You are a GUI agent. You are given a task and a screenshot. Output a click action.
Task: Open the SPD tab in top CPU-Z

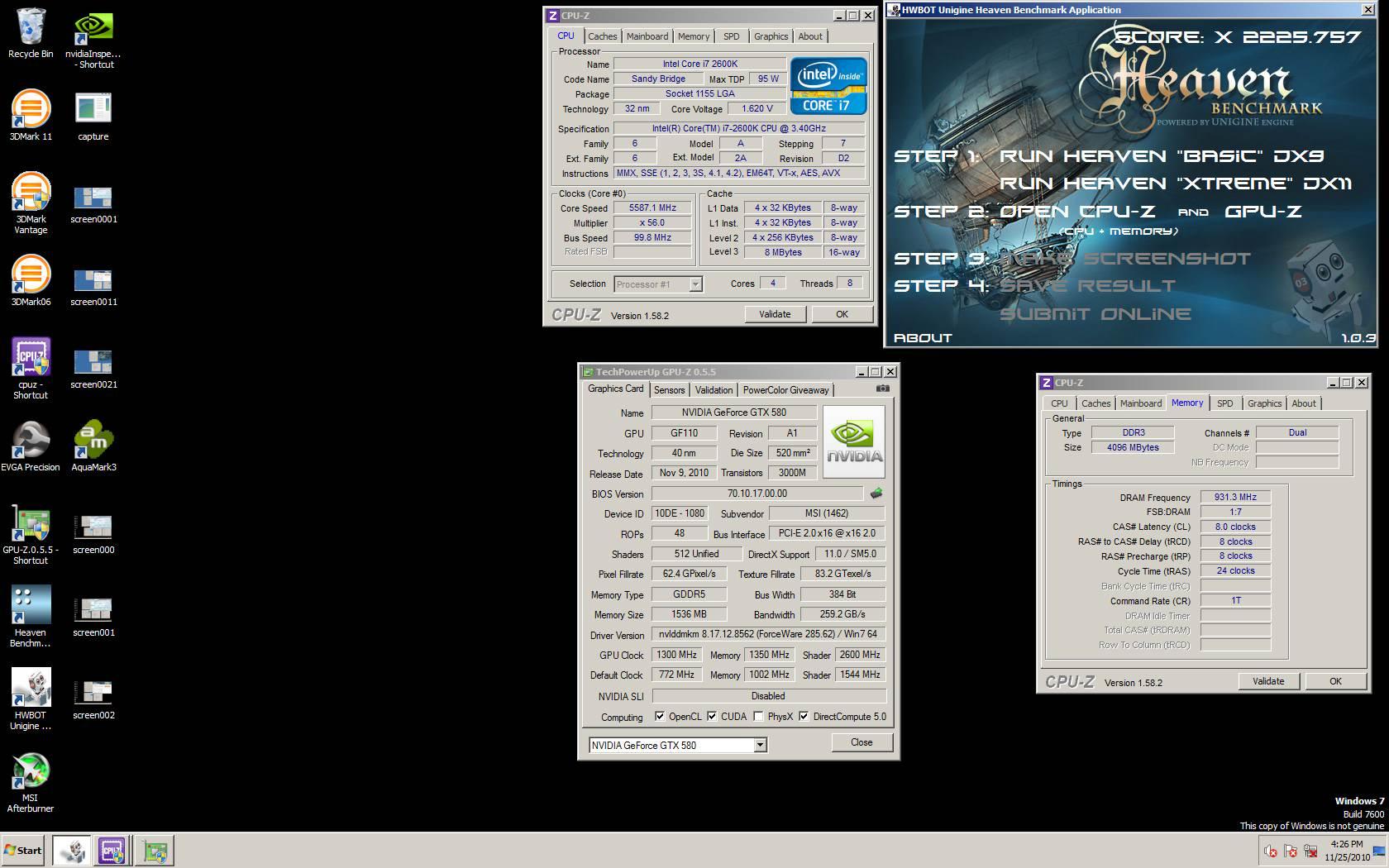coord(731,36)
